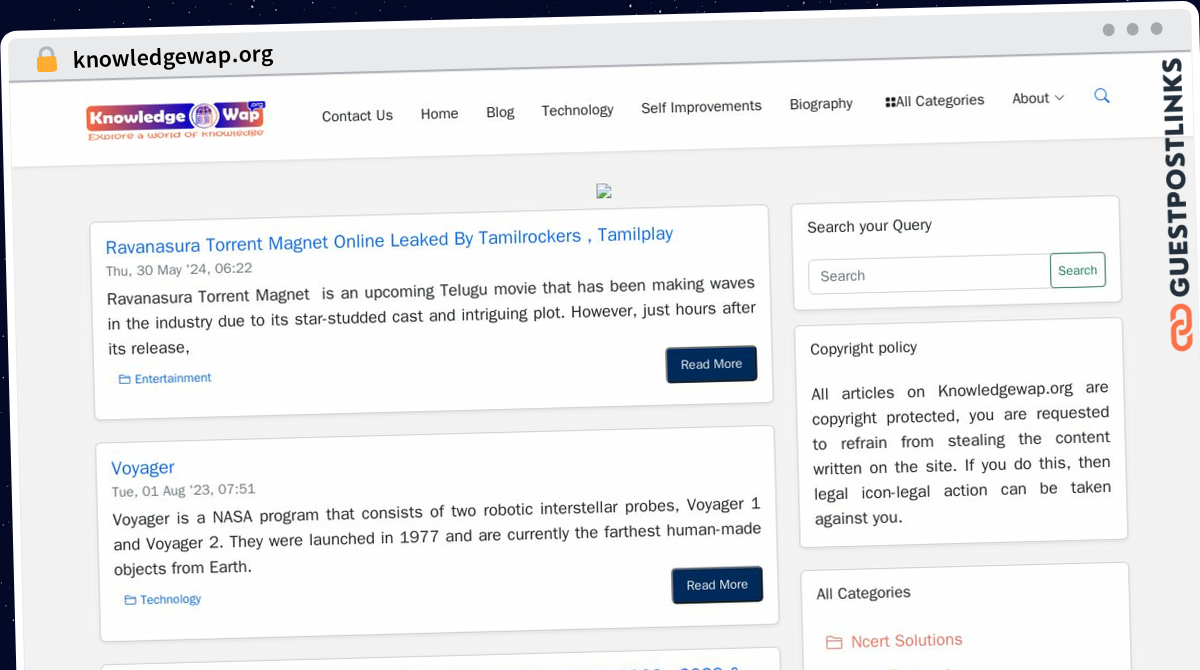
Task: Click the "Search your Query" heading
Action: tap(869, 226)
